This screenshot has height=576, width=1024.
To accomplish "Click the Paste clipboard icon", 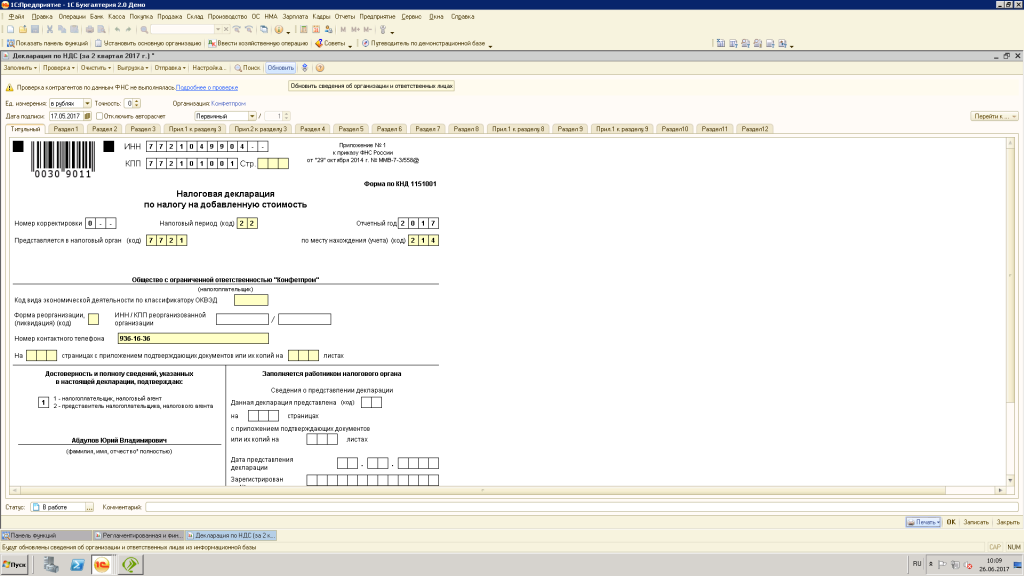I will [74, 29].
